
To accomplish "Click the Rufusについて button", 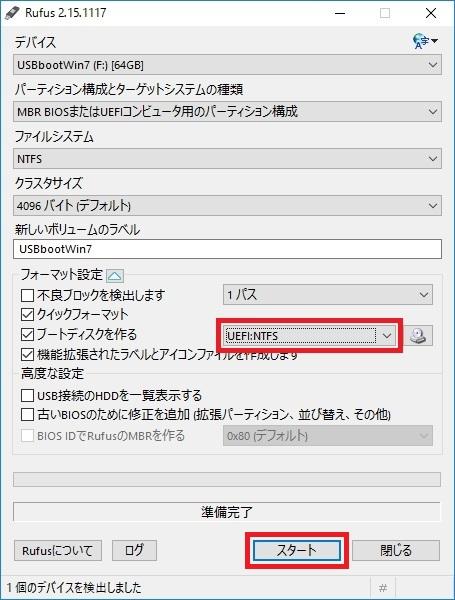I will tap(58, 550).
